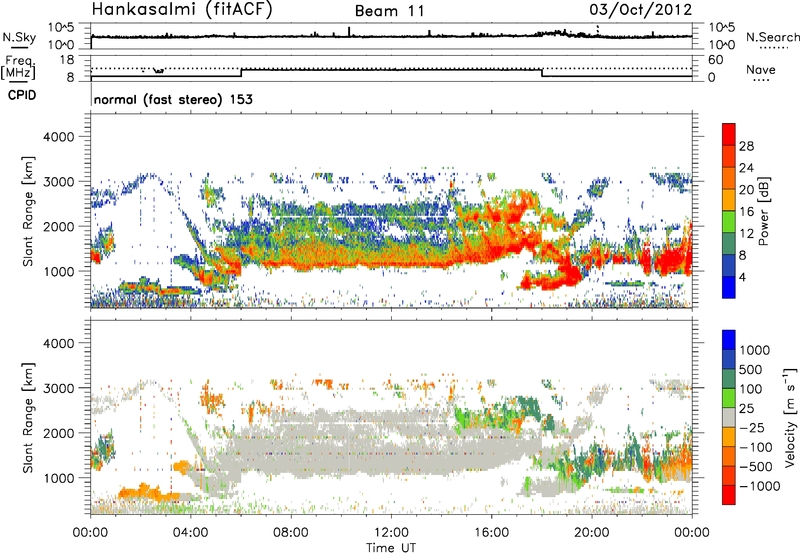
Task: Click the frequency step-up near 06:00
Action: pyautogui.click(x=241, y=73)
